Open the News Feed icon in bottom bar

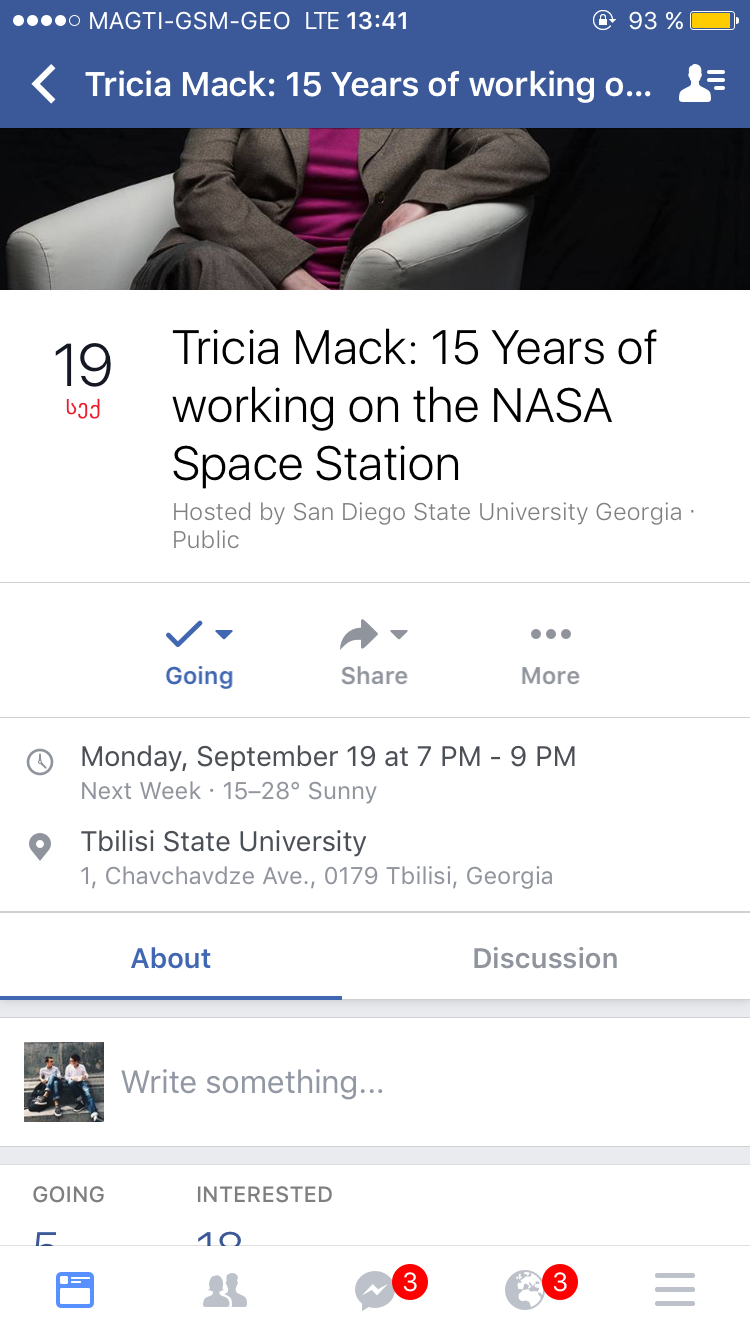pyautogui.click(x=75, y=1290)
